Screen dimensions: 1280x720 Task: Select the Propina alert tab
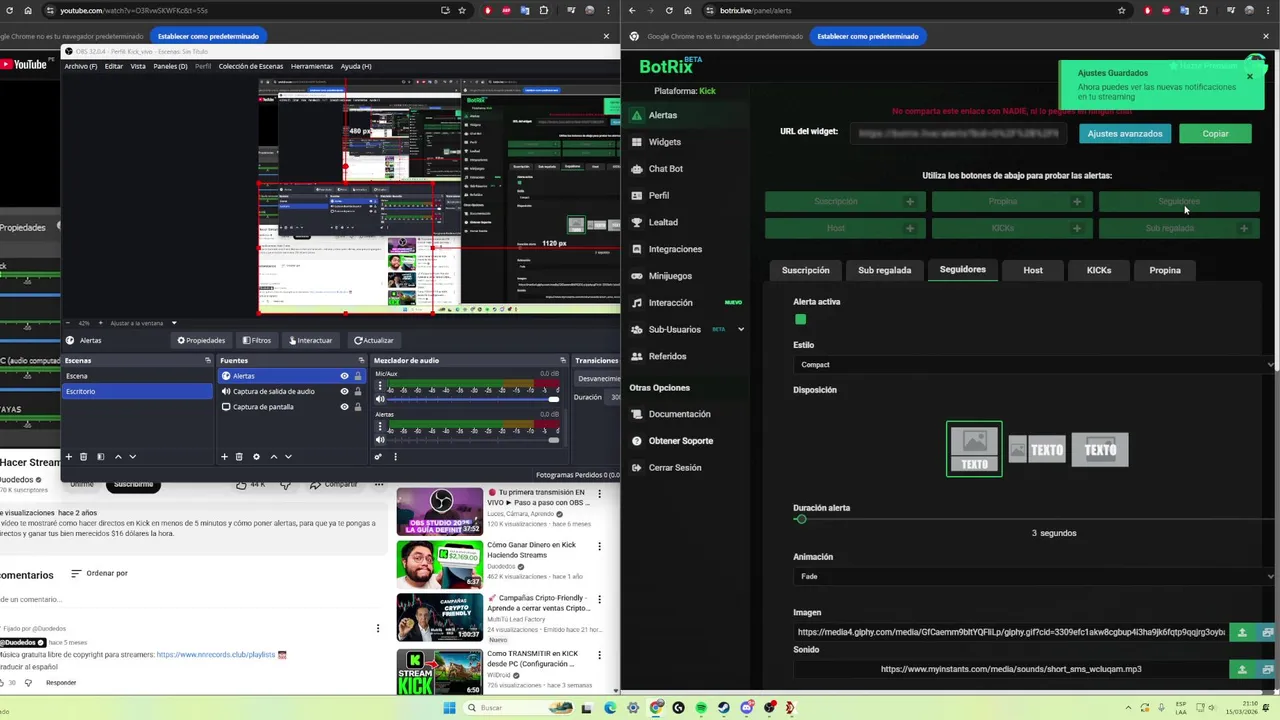1165,270
